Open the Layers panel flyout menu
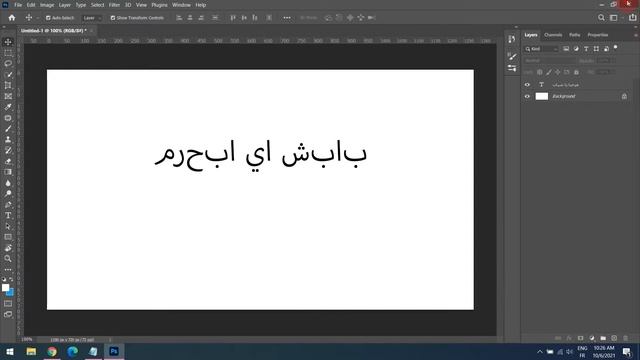Image resolution: width=640 pixels, height=360 pixels. (636, 35)
